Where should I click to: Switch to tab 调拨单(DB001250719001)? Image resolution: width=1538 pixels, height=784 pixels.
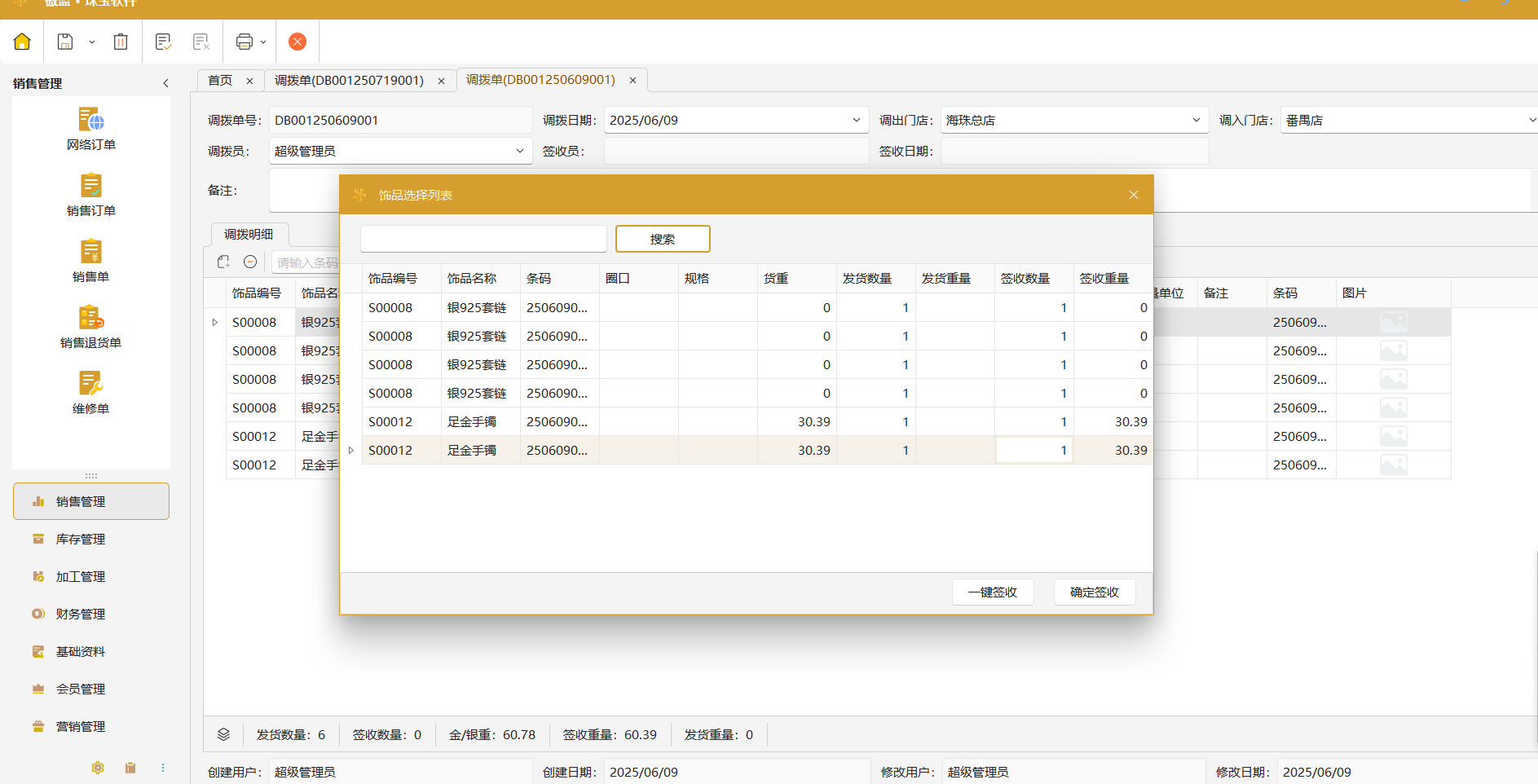coord(349,81)
